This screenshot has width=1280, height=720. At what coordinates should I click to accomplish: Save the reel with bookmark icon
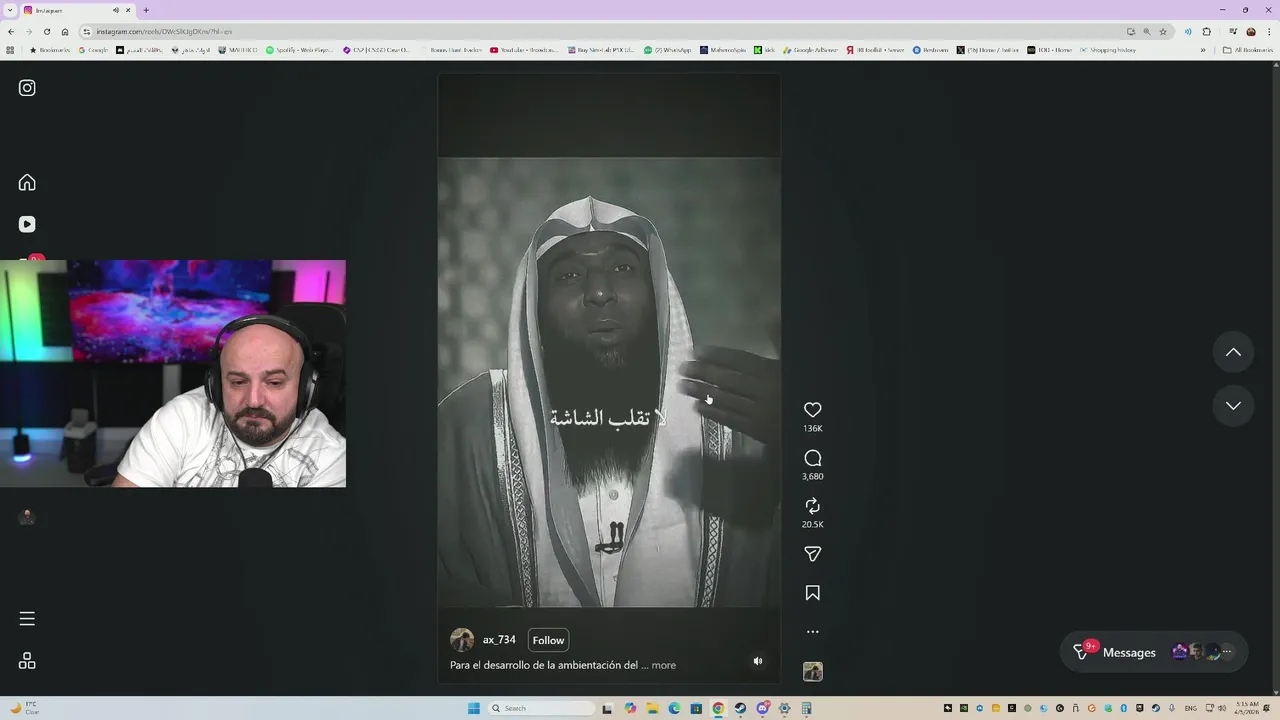click(813, 593)
